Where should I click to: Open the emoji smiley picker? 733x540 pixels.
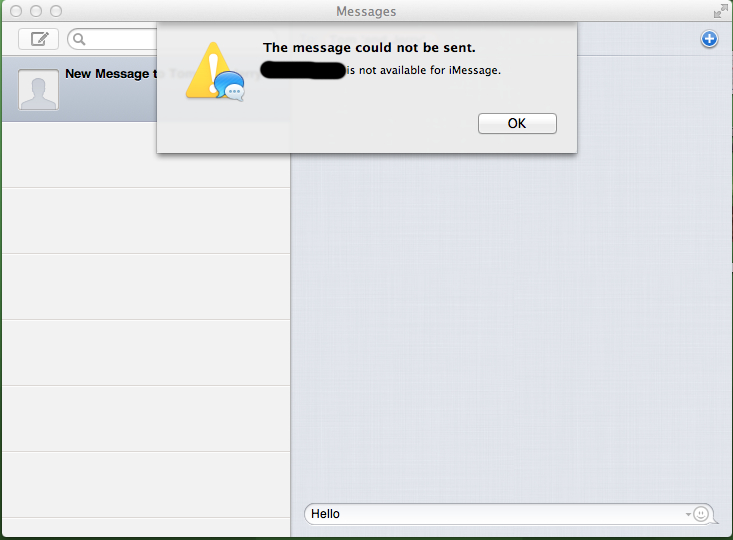tap(700, 514)
